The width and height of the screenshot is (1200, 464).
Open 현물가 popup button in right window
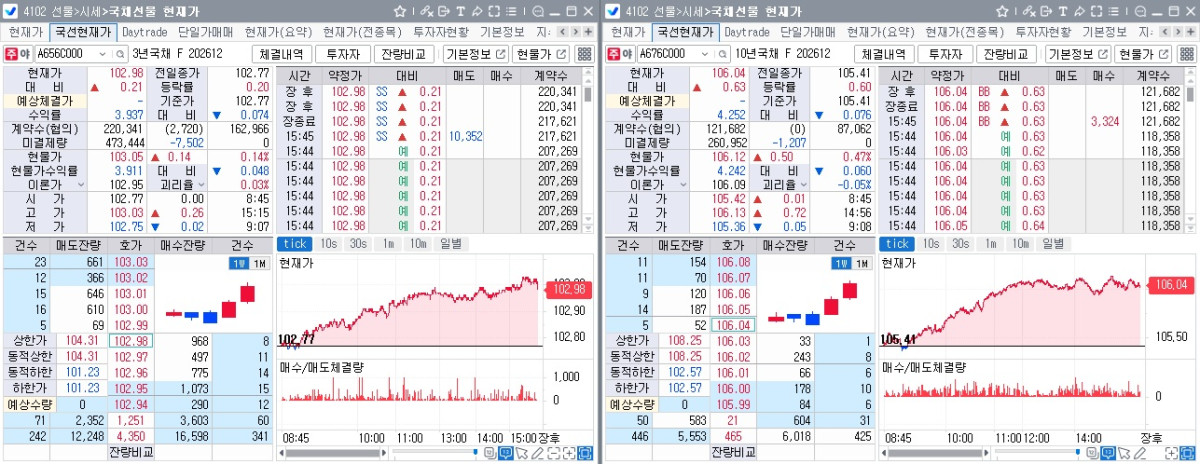(x=1142, y=54)
